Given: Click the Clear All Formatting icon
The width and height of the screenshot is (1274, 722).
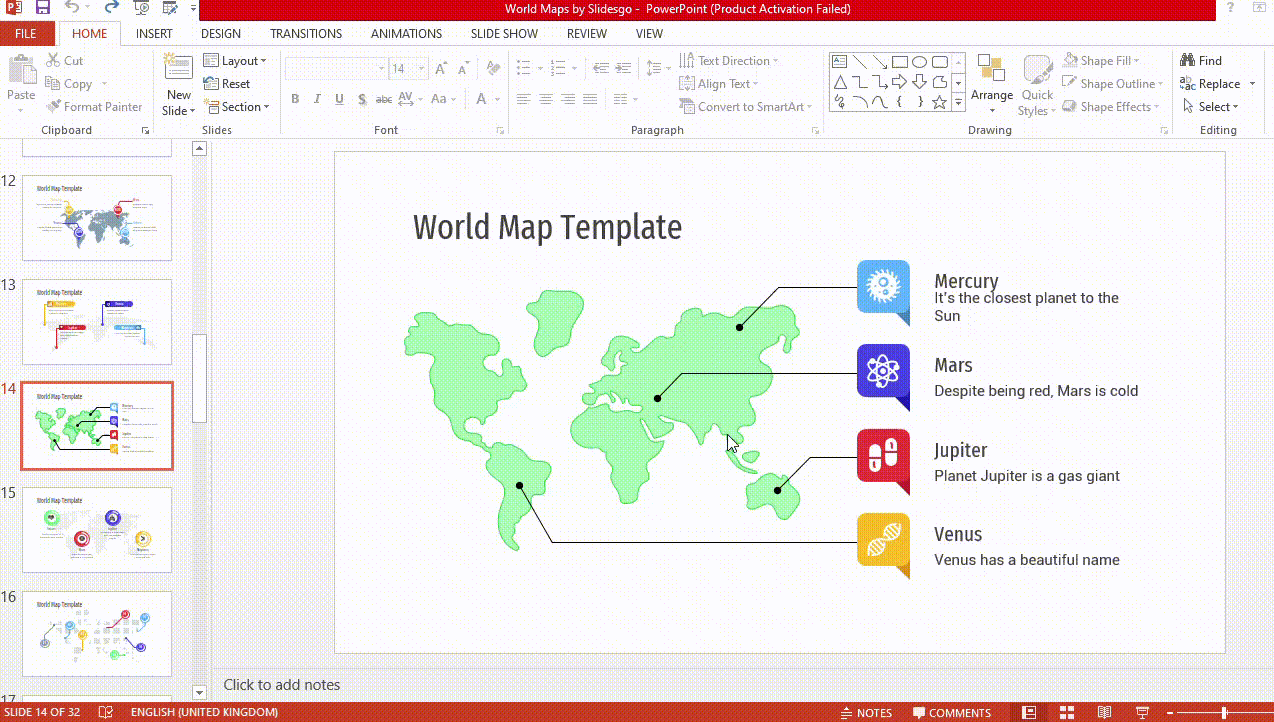Looking at the screenshot, I should 492,69.
